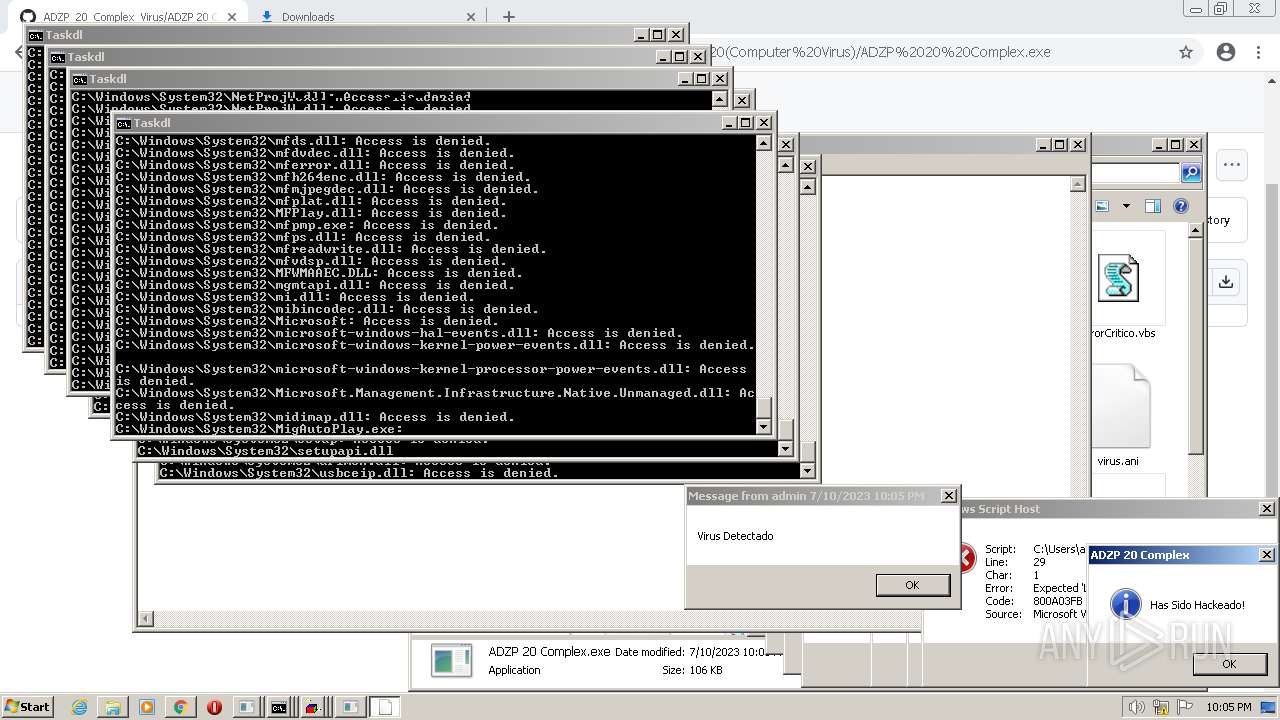
Task: Click the network icon in system tray
Action: 1161,707
